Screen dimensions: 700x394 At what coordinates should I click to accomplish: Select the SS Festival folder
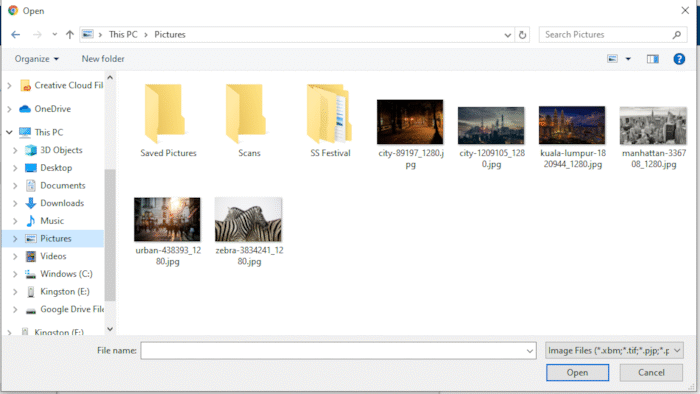click(x=330, y=120)
